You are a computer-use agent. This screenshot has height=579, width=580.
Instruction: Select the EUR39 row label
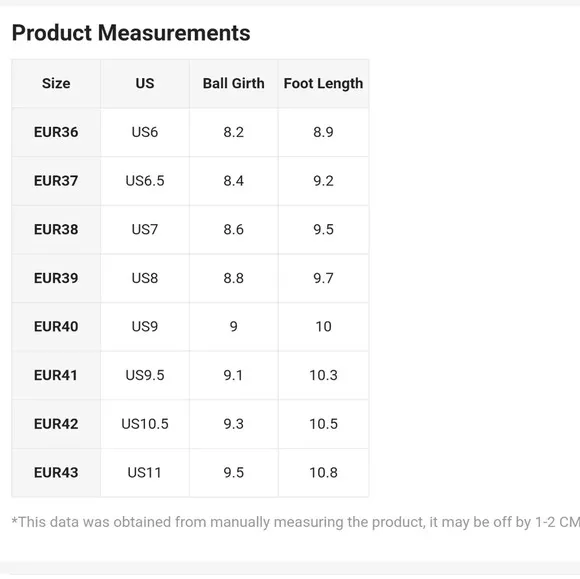(x=56, y=278)
